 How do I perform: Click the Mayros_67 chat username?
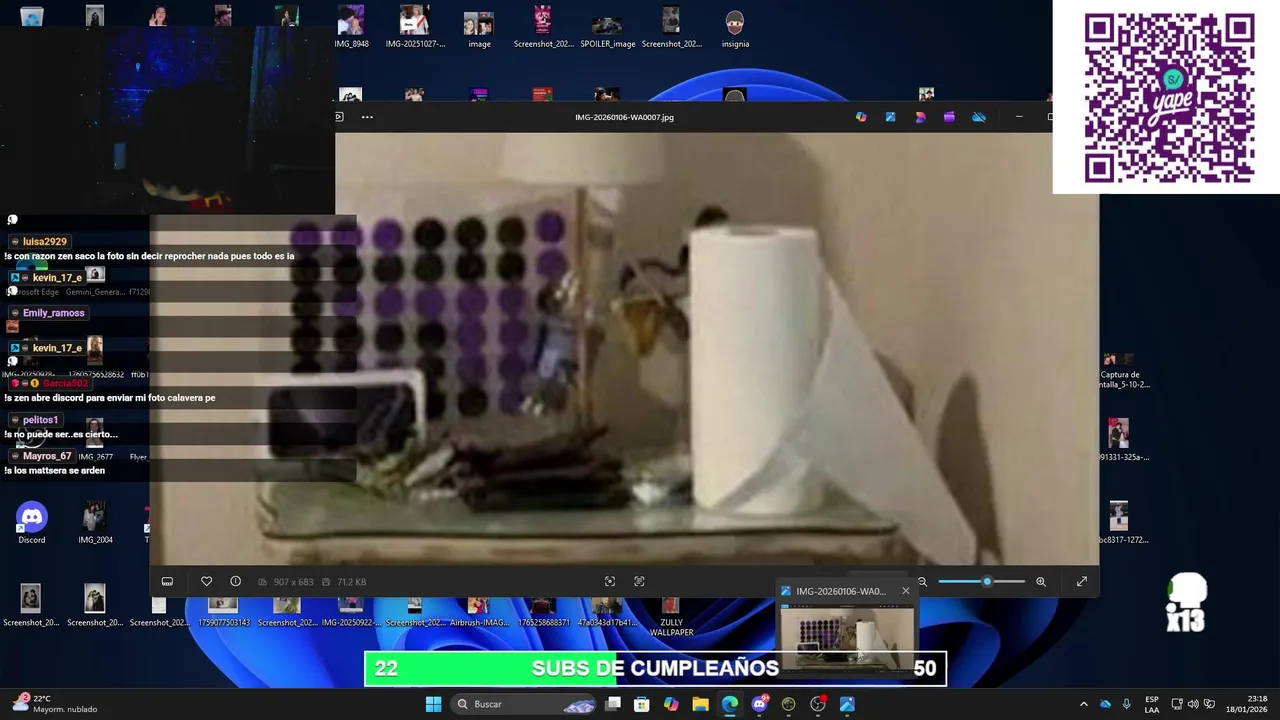point(46,456)
